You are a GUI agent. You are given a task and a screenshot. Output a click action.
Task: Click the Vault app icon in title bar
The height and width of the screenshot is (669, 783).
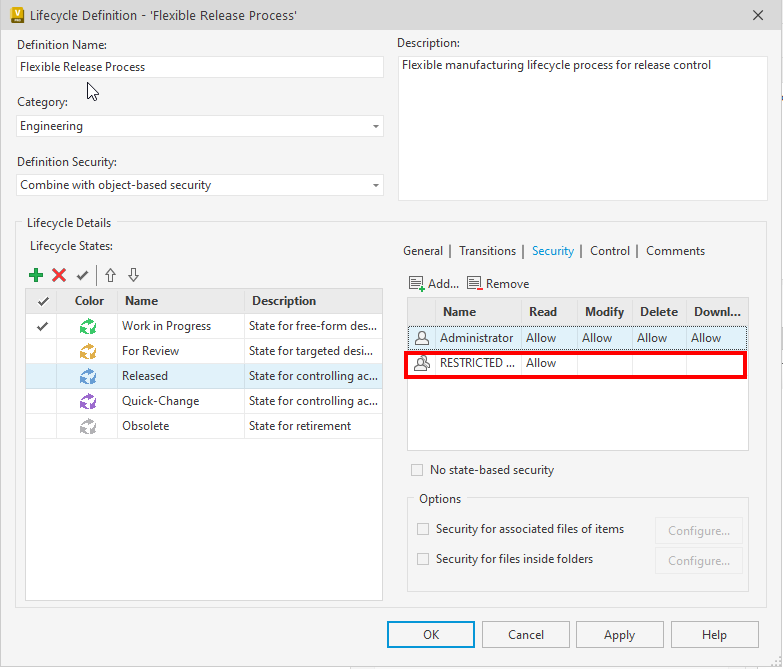(x=17, y=15)
